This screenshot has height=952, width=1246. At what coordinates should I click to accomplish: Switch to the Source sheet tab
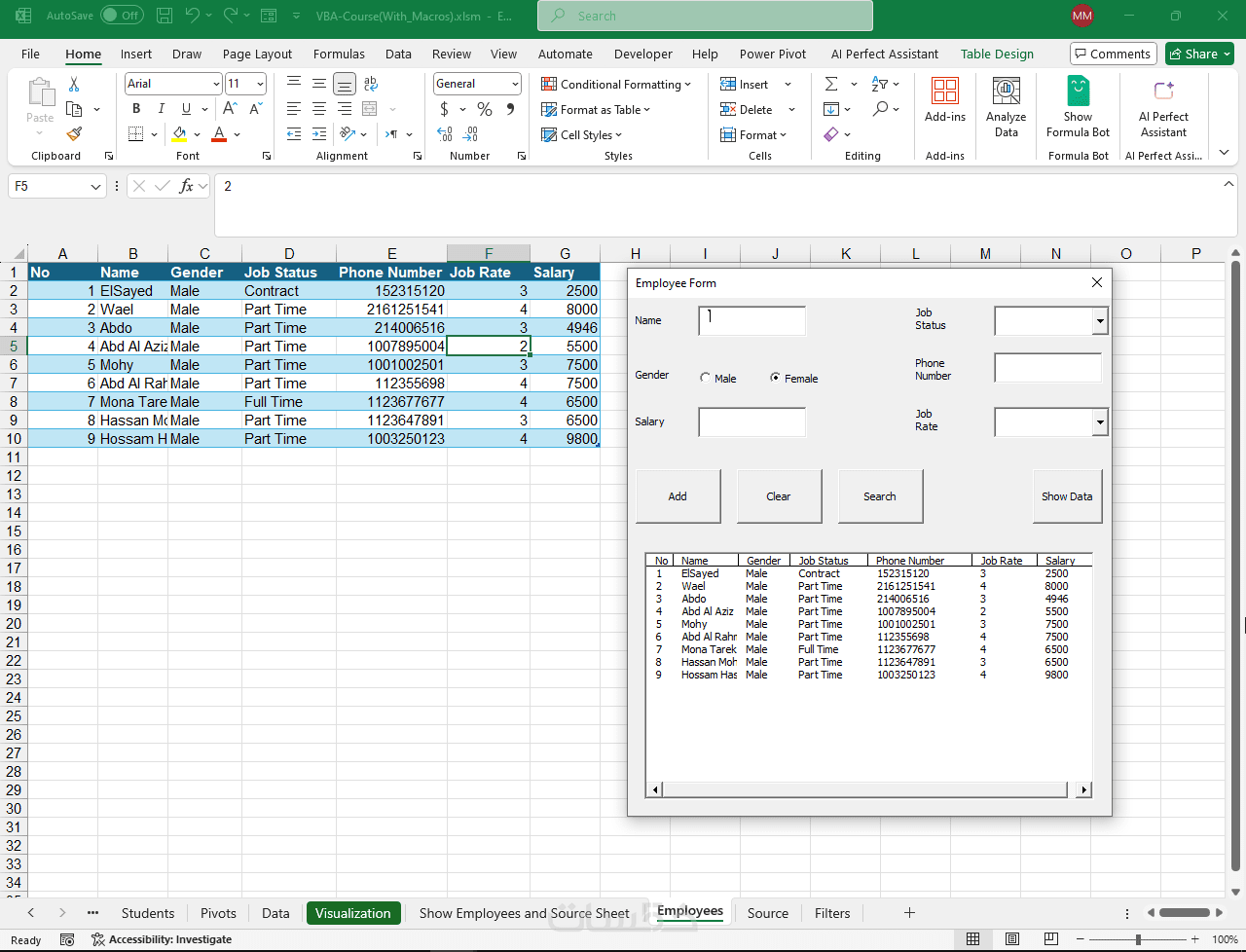[x=768, y=913]
